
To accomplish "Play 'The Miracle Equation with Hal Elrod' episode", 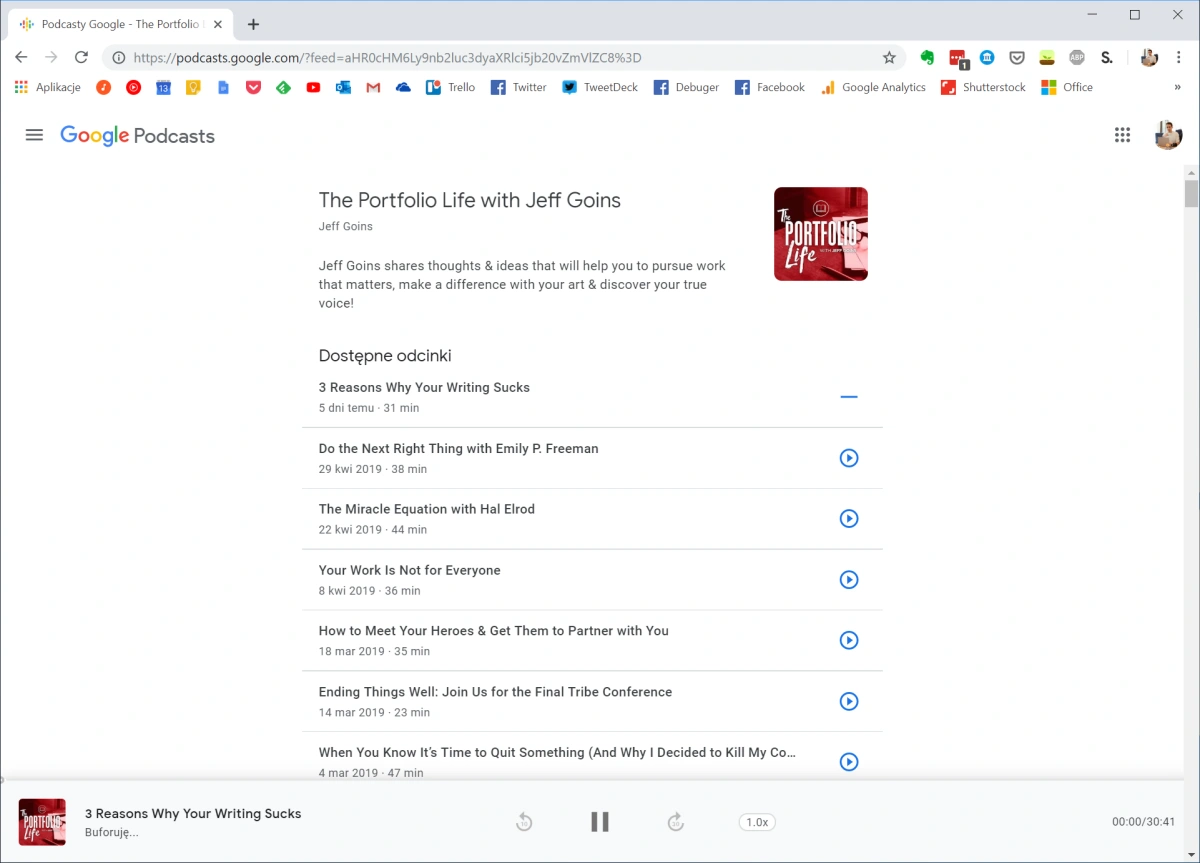I will point(849,519).
